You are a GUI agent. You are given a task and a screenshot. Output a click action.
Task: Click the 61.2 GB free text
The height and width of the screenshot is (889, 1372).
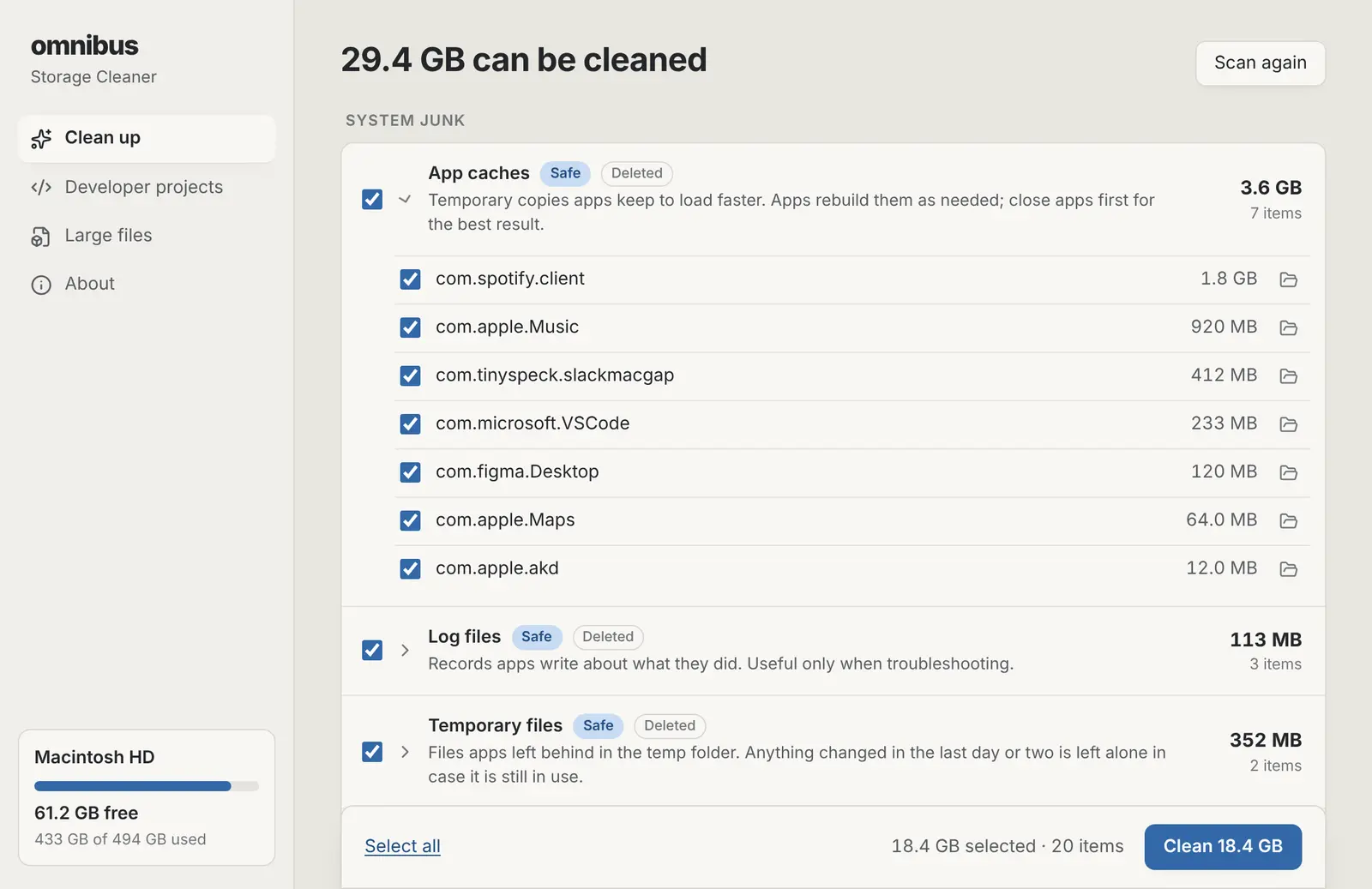(x=86, y=813)
